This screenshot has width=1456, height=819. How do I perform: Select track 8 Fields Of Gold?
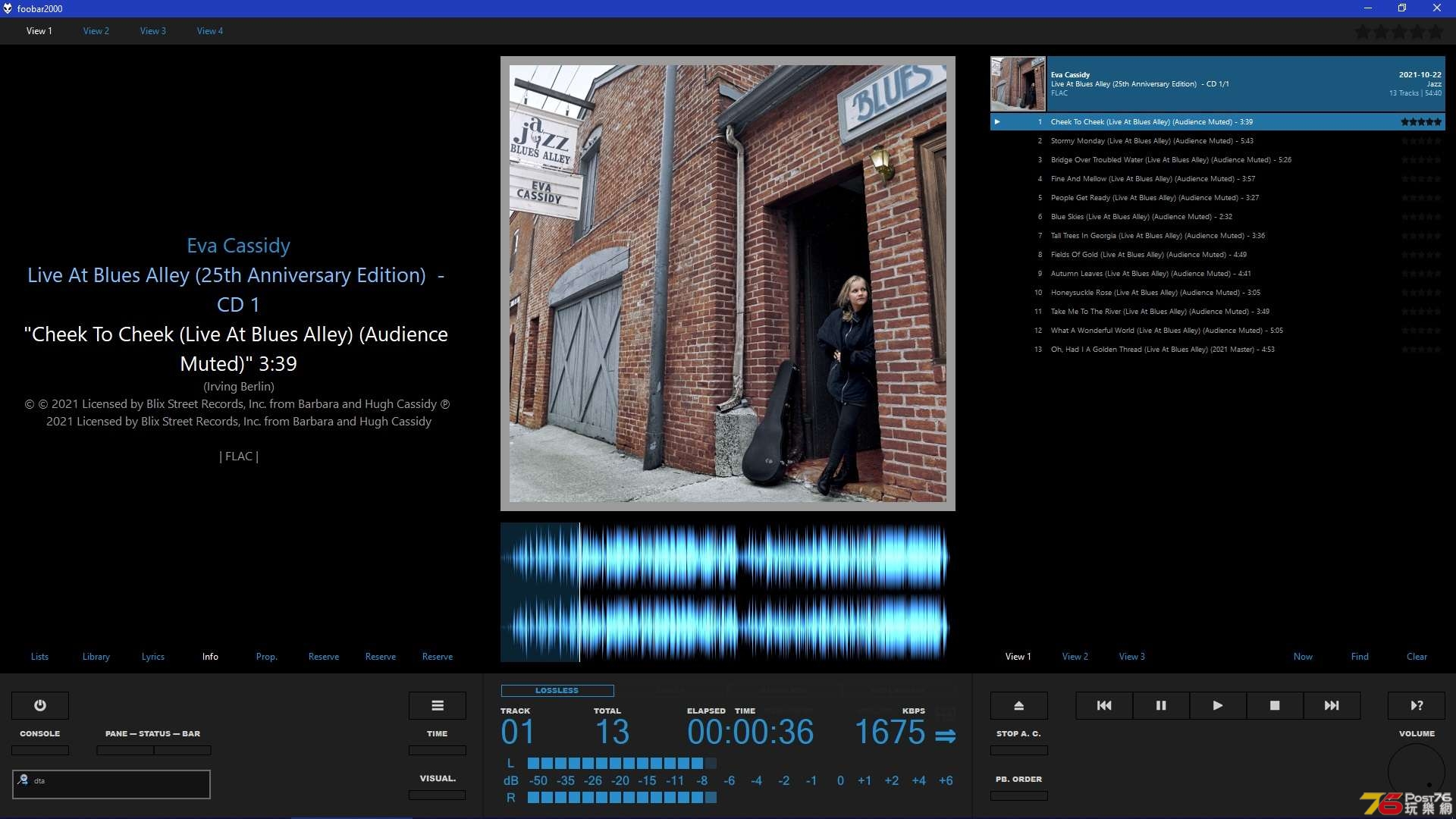coord(1217,254)
